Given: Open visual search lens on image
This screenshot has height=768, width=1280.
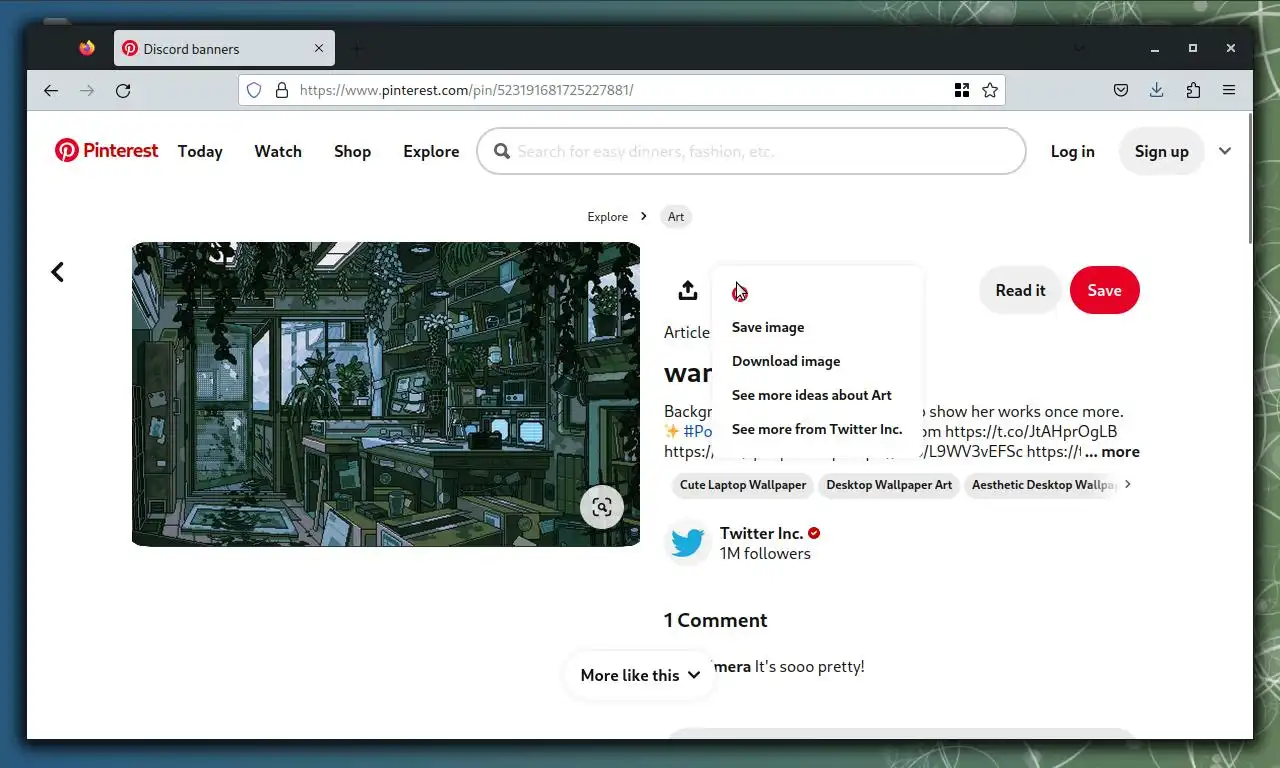Looking at the screenshot, I should click(602, 507).
